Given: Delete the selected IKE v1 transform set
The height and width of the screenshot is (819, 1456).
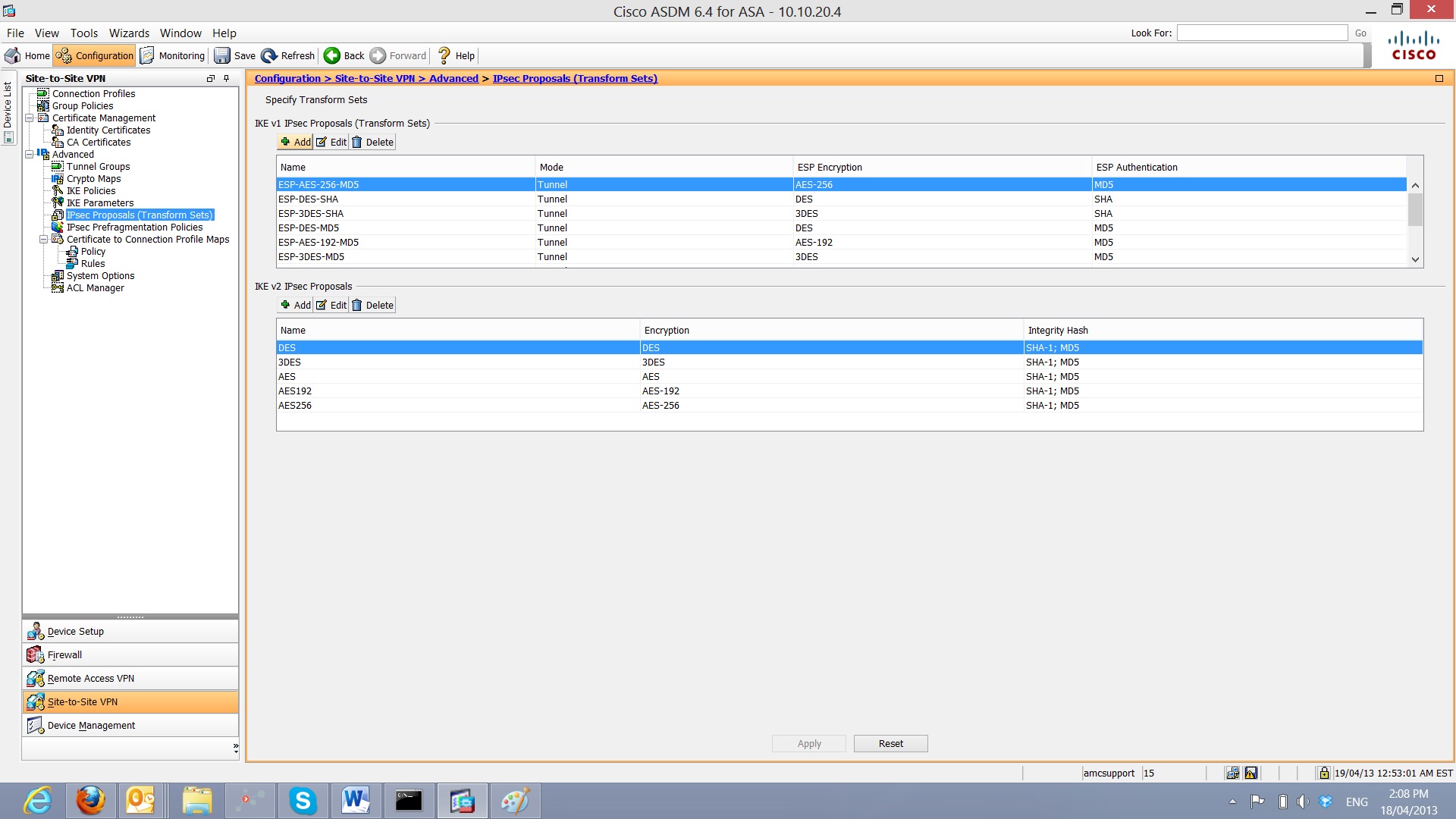Looking at the screenshot, I should coord(373,142).
